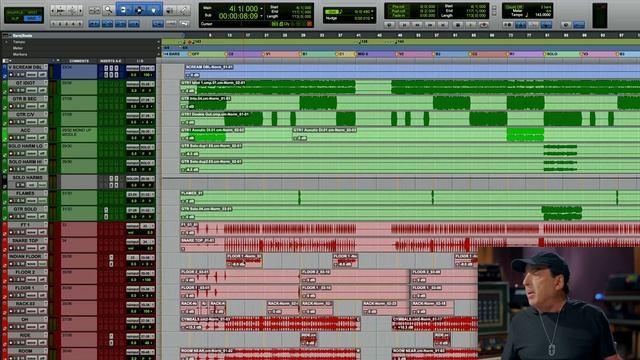The height and width of the screenshot is (360, 640).
Task: Record-enable the ACC track
Action: [11, 138]
